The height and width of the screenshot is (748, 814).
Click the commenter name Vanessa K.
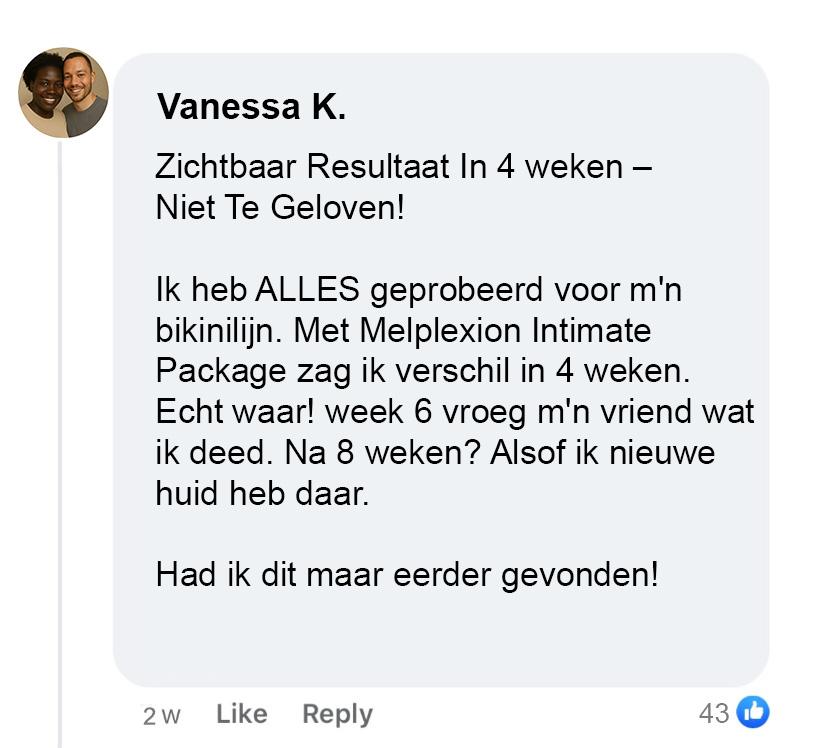click(x=251, y=107)
